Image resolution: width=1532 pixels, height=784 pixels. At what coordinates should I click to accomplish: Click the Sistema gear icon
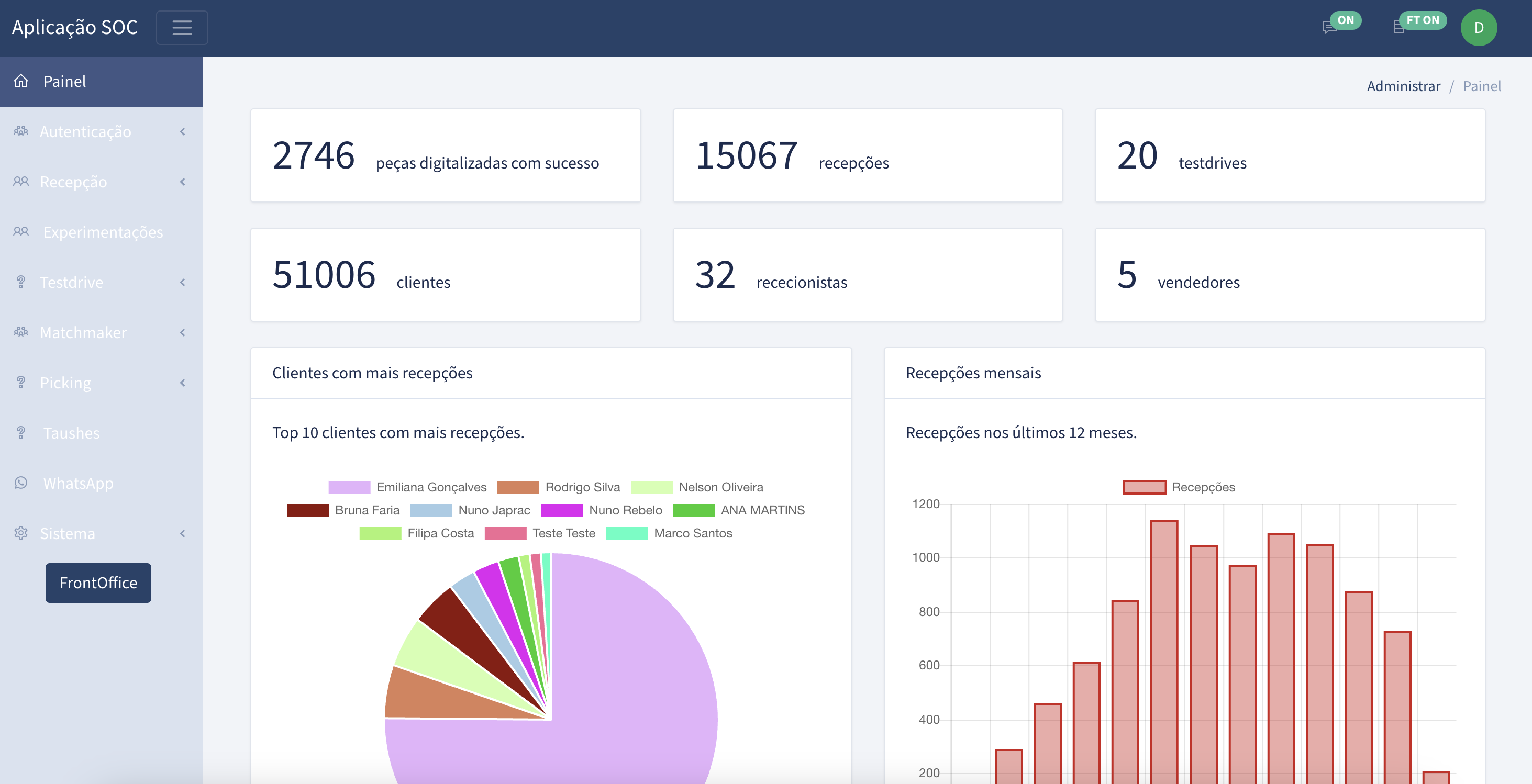click(x=21, y=533)
